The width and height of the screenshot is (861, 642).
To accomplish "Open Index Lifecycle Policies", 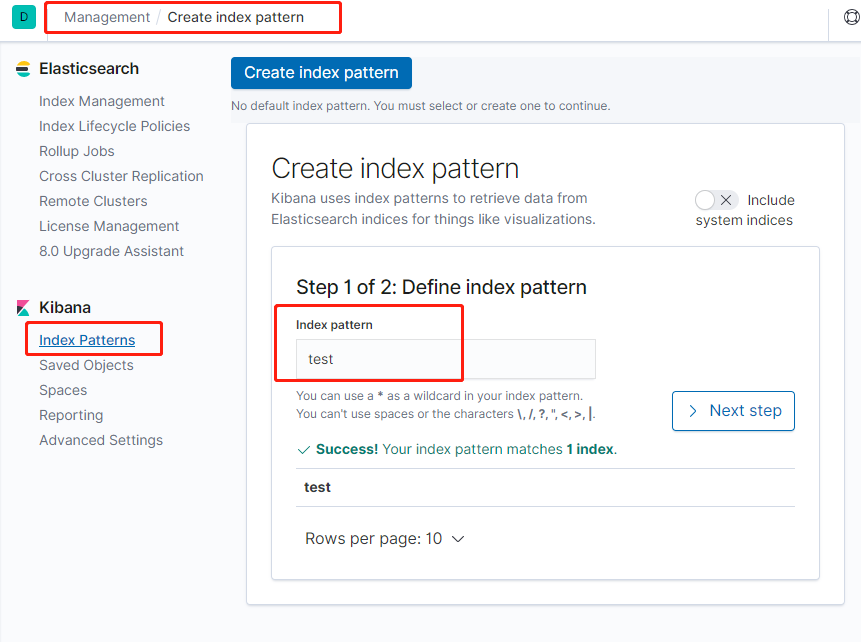I will pyautogui.click(x=114, y=126).
